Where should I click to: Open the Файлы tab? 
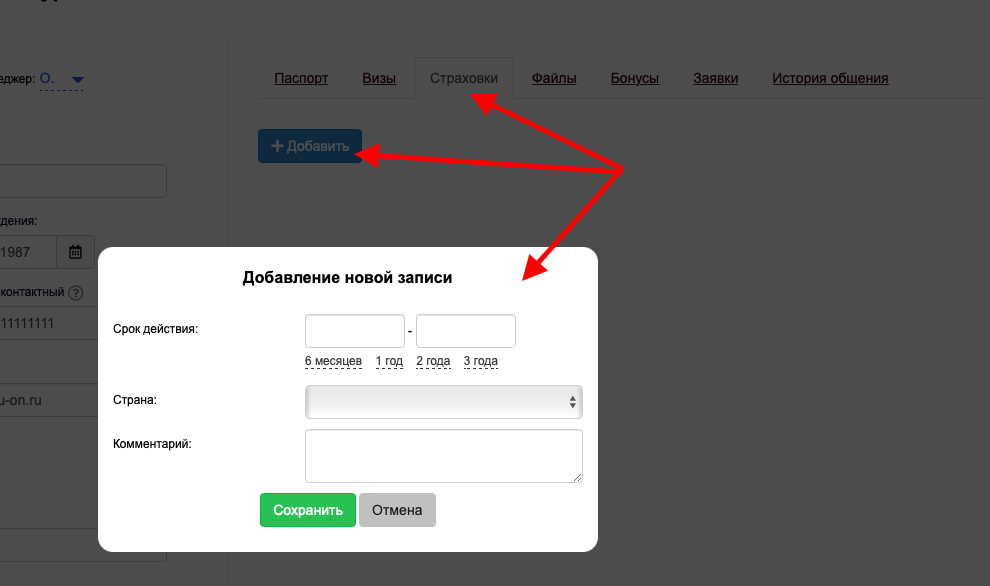(x=554, y=78)
